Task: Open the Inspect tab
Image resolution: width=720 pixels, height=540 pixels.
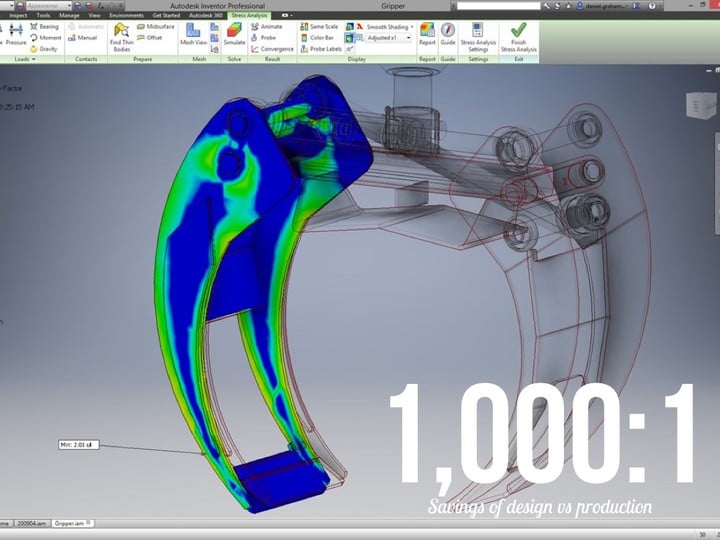Action: 18,15
